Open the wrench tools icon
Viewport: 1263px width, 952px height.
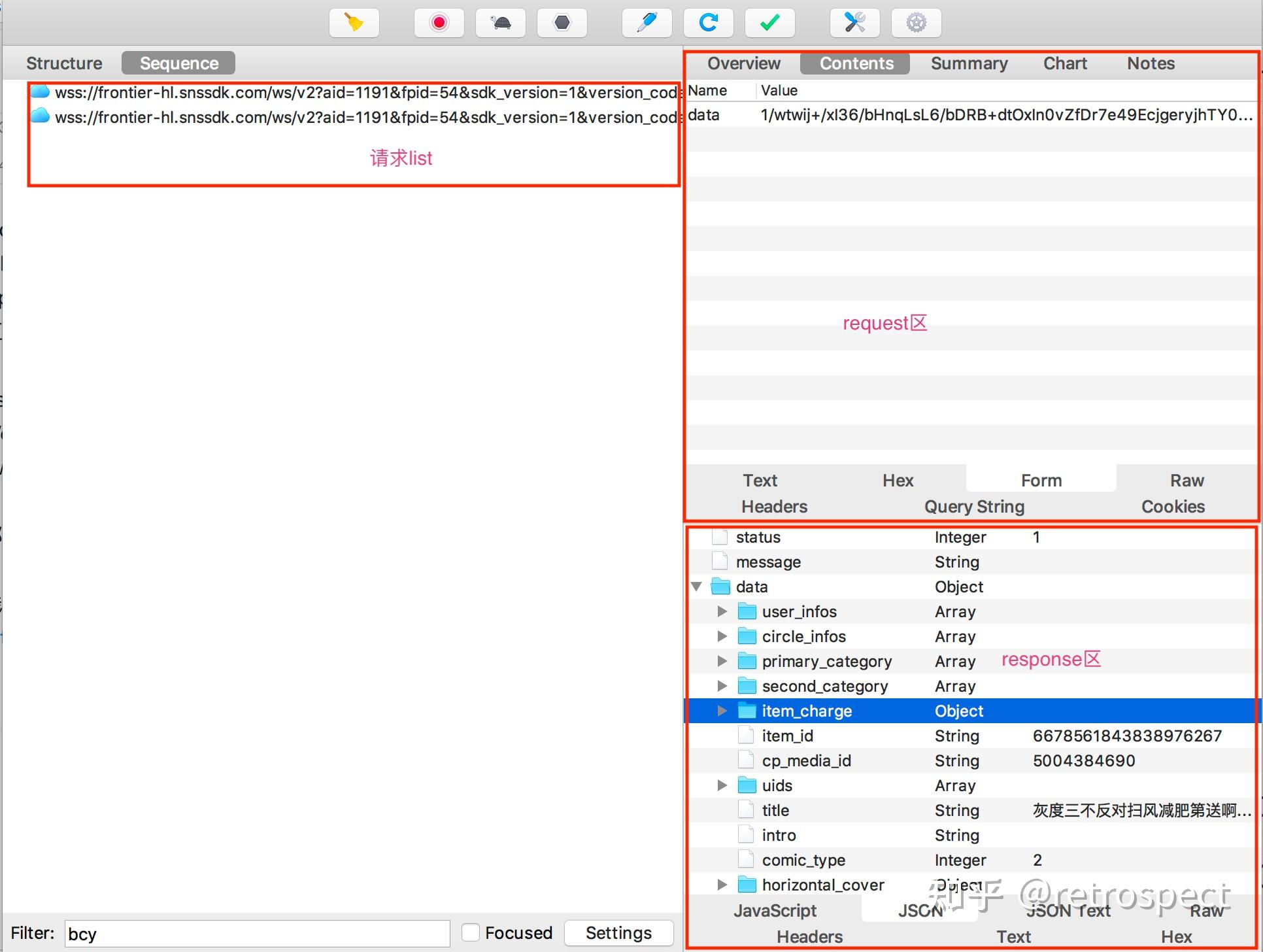(x=854, y=23)
